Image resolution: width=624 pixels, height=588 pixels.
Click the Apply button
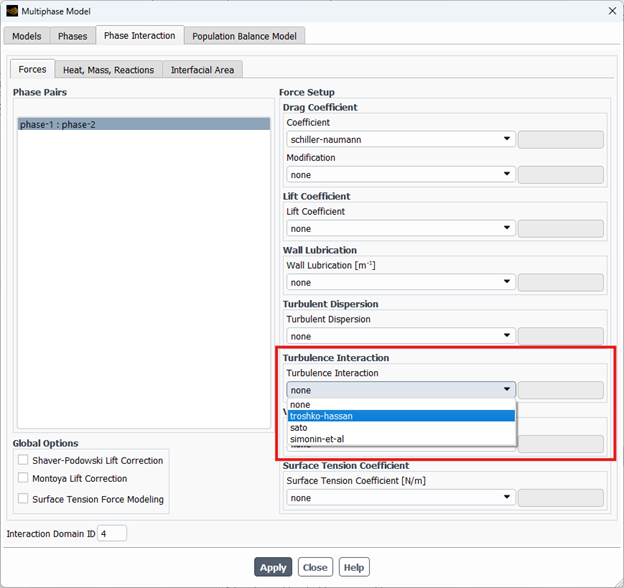[273, 567]
